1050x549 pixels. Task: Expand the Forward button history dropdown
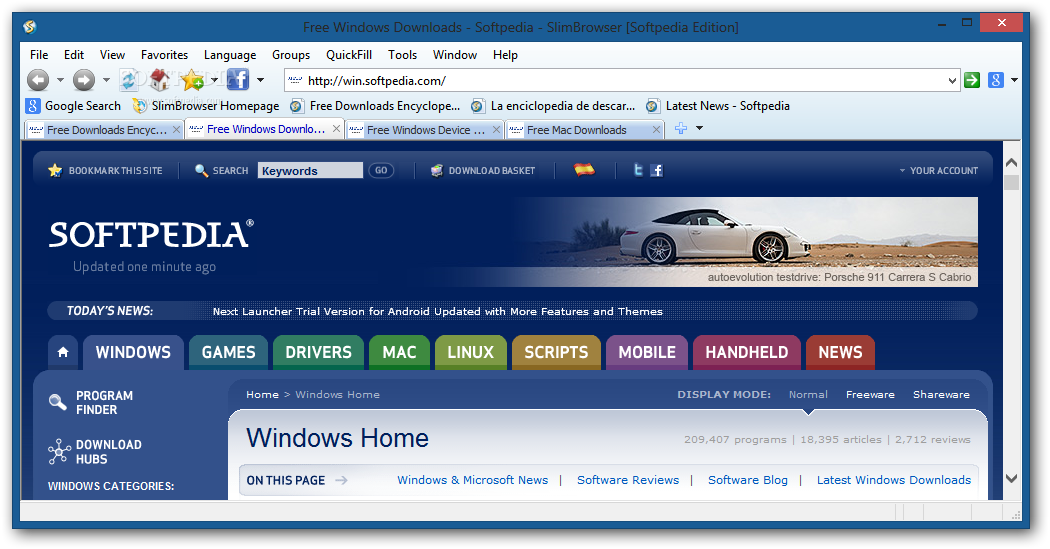click(x=106, y=80)
